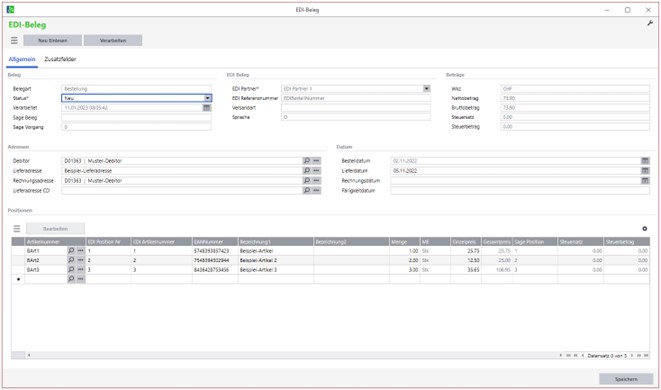The image size is (661, 390).
Task: Select the EAN cell 5748393857423
Action: (x=215, y=250)
